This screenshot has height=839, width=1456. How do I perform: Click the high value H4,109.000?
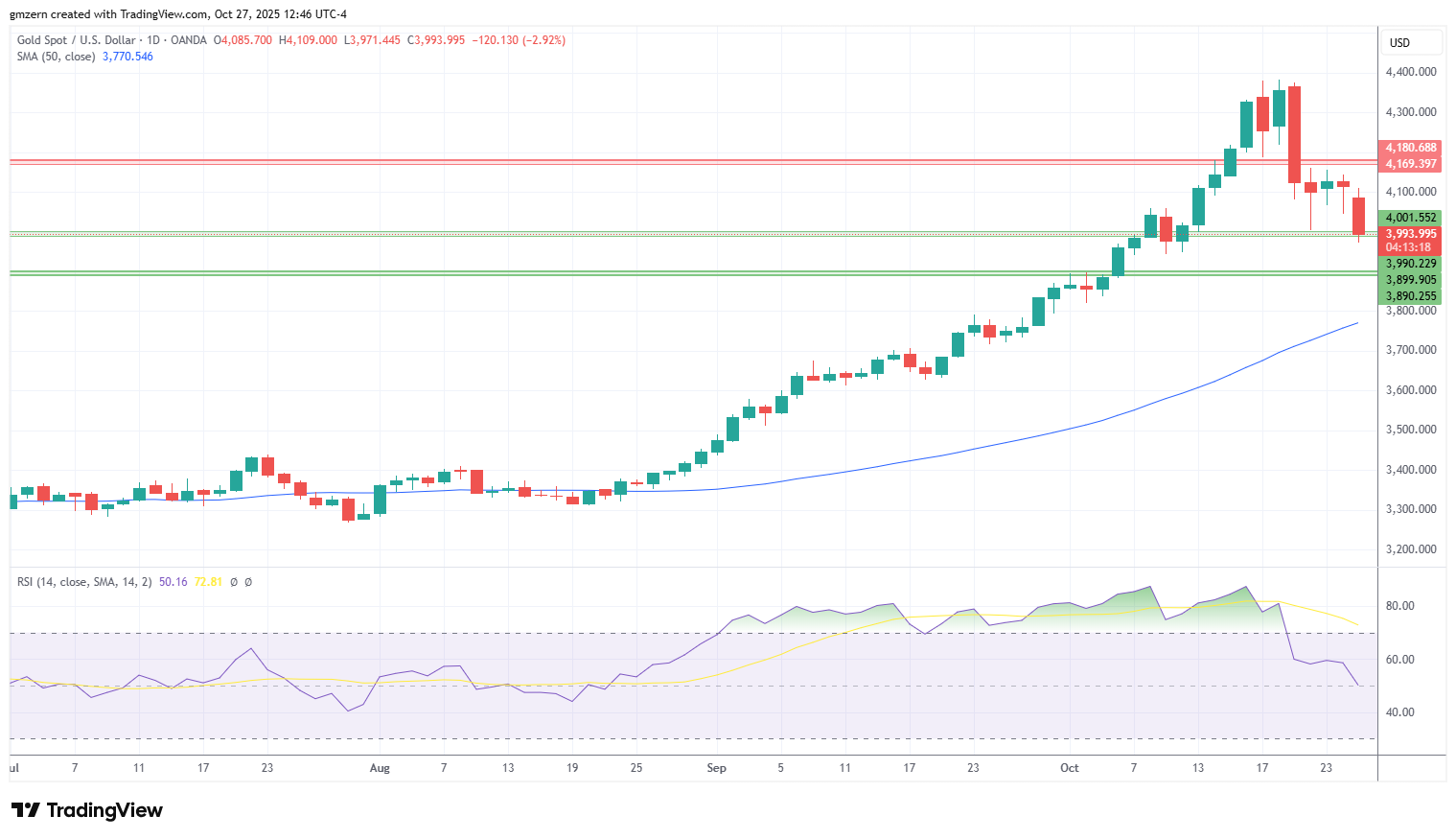[x=308, y=40]
